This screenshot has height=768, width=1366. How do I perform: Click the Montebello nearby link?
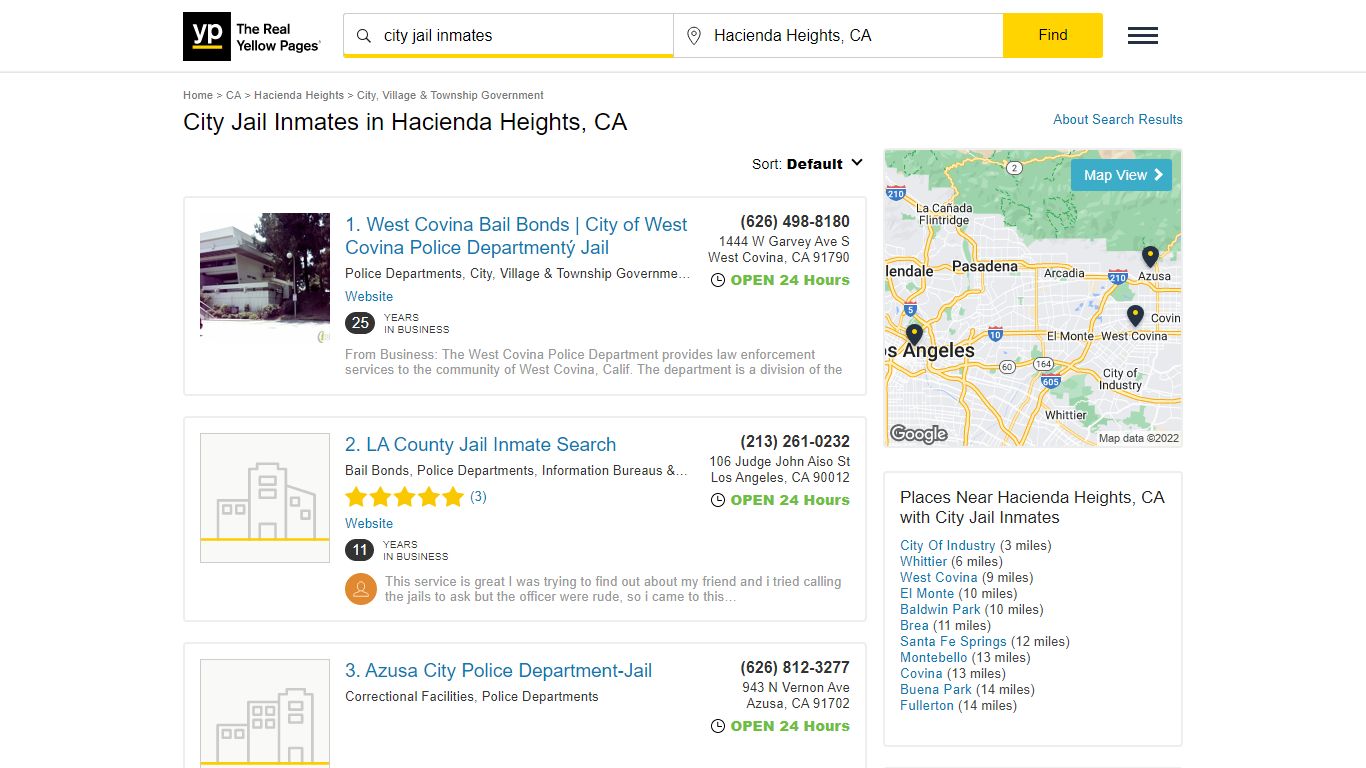(934, 657)
